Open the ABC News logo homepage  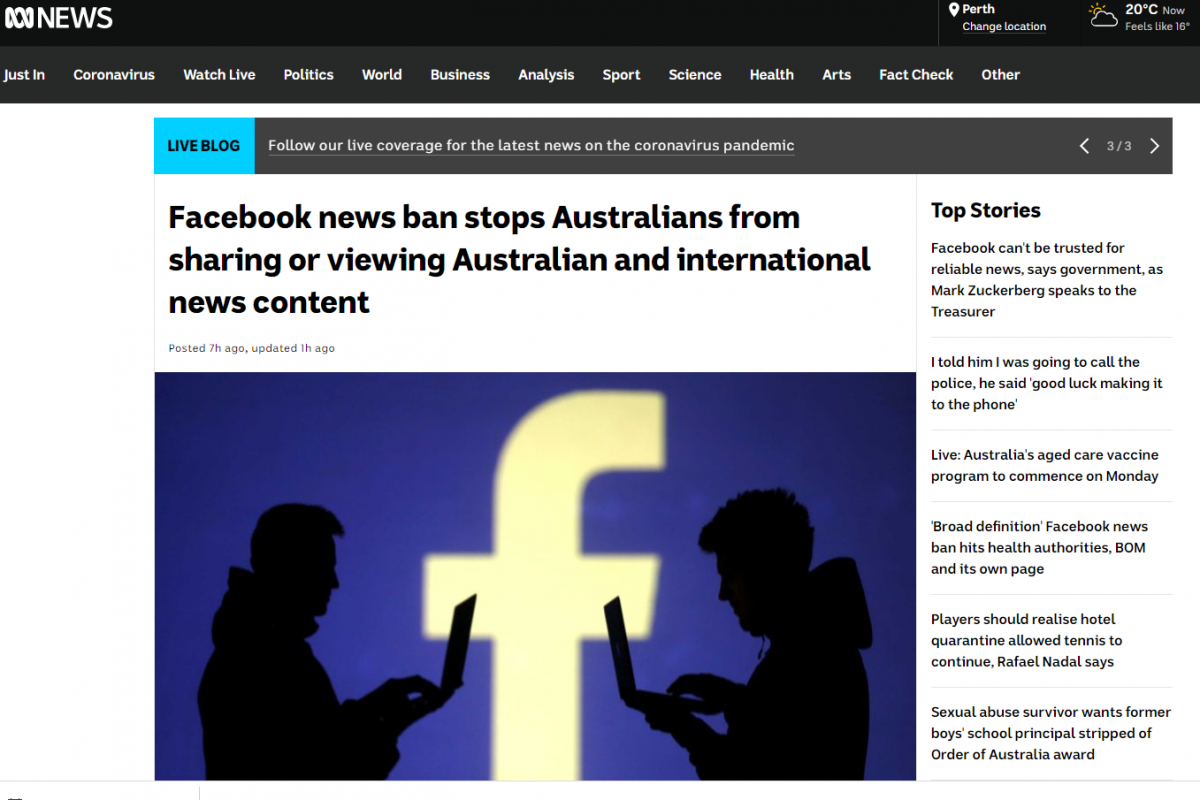coord(58,17)
